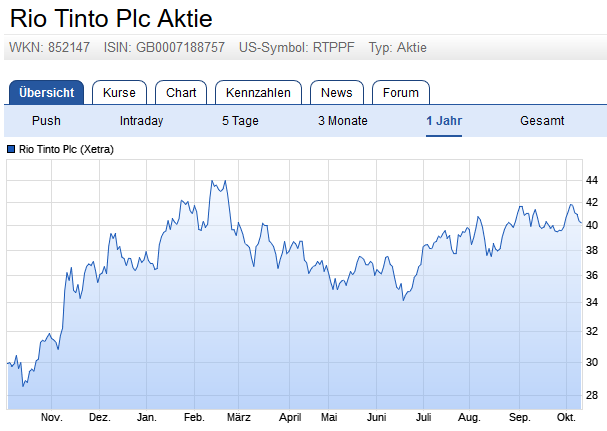Click the Juli label on time axis
Screen dimensions: 607x431
tap(424, 417)
